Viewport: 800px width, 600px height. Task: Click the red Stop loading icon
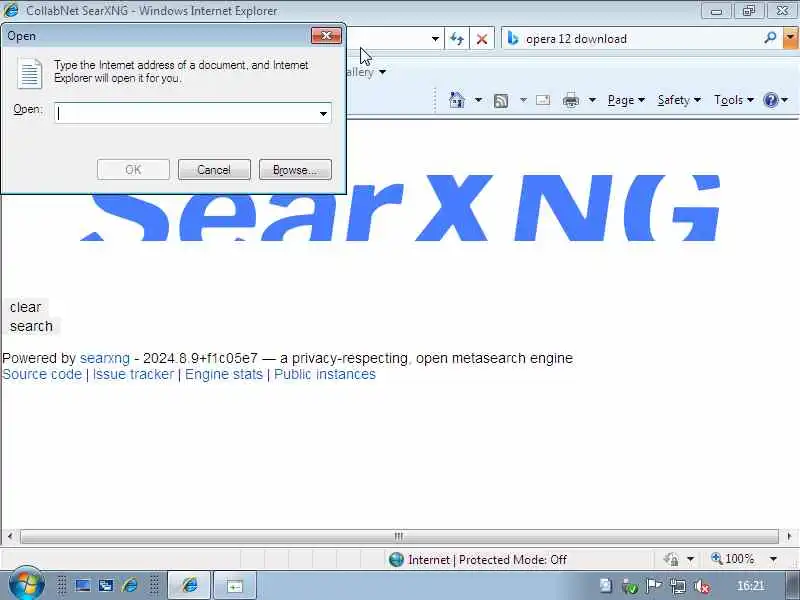pyautogui.click(x=482, y=39)
